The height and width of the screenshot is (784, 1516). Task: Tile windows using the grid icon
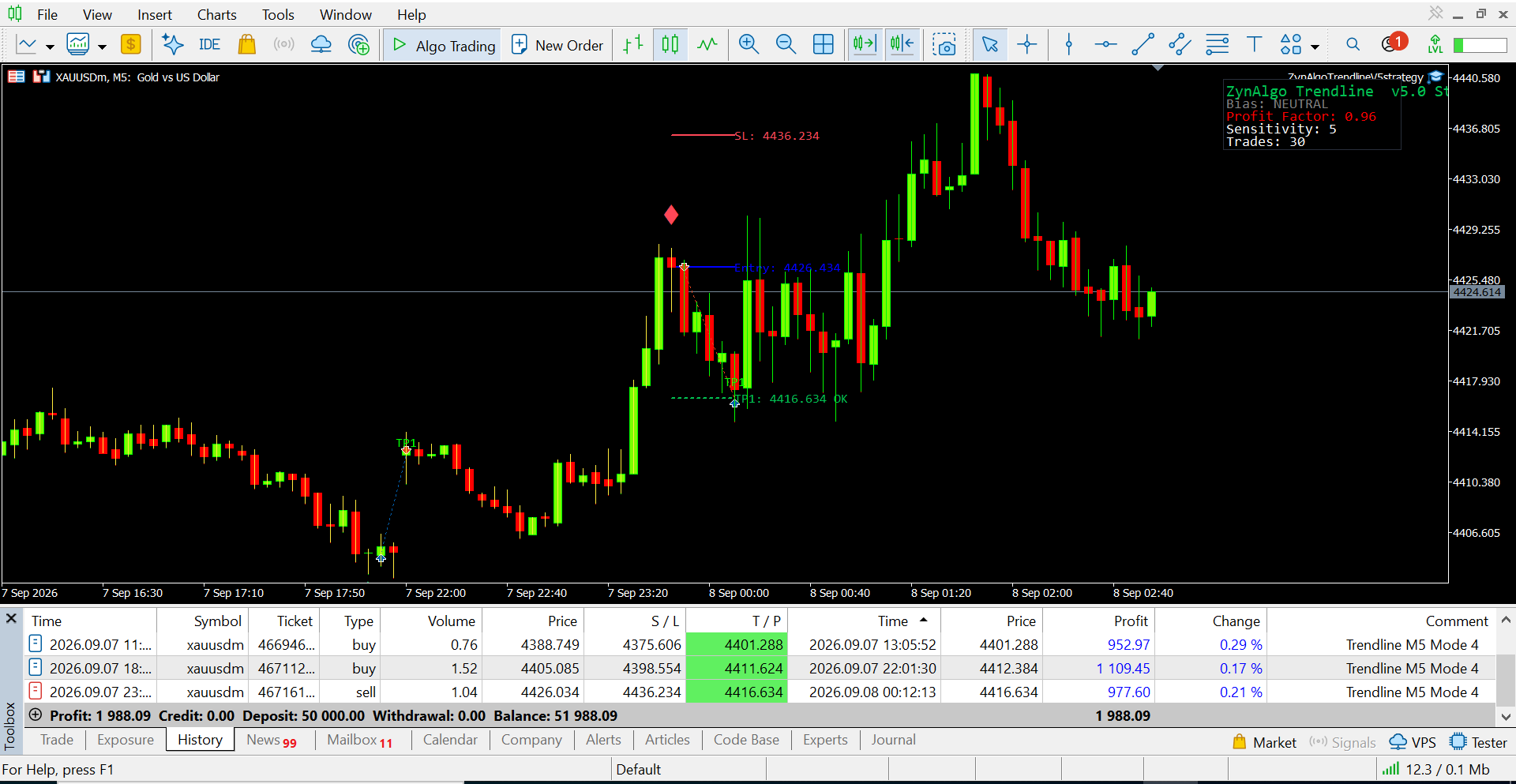coord(823,45)
